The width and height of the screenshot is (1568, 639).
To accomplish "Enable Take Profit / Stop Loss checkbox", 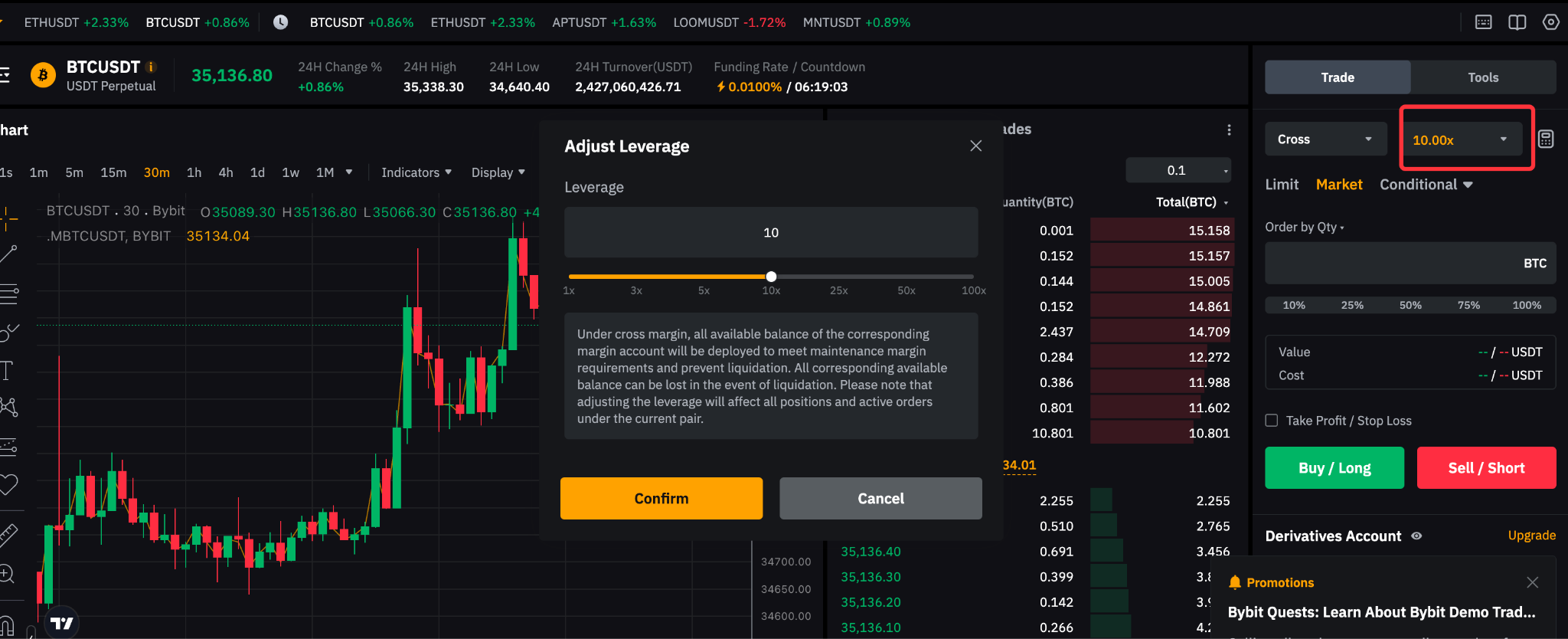I will tap(1272, 420).
